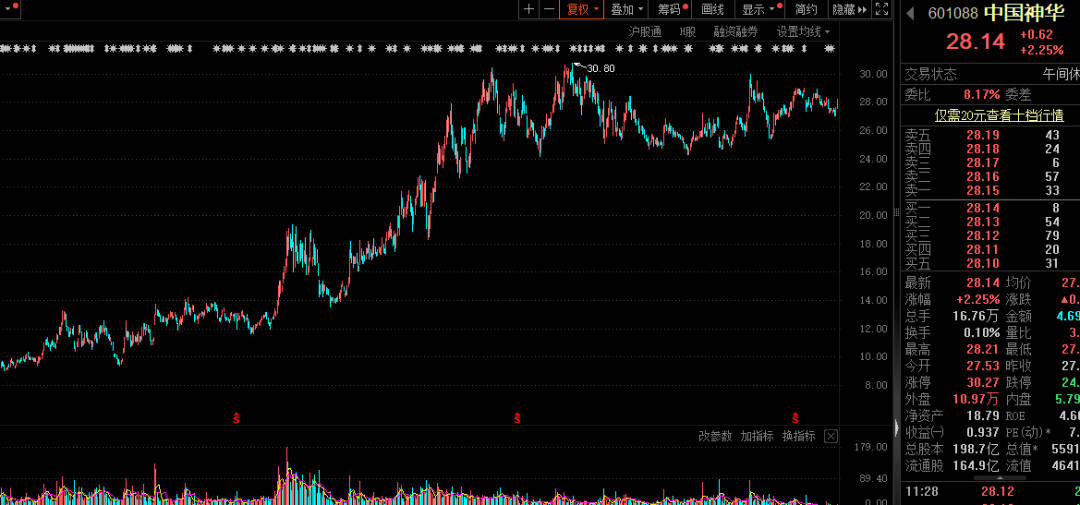Toggle the H股 overlay

688,32
